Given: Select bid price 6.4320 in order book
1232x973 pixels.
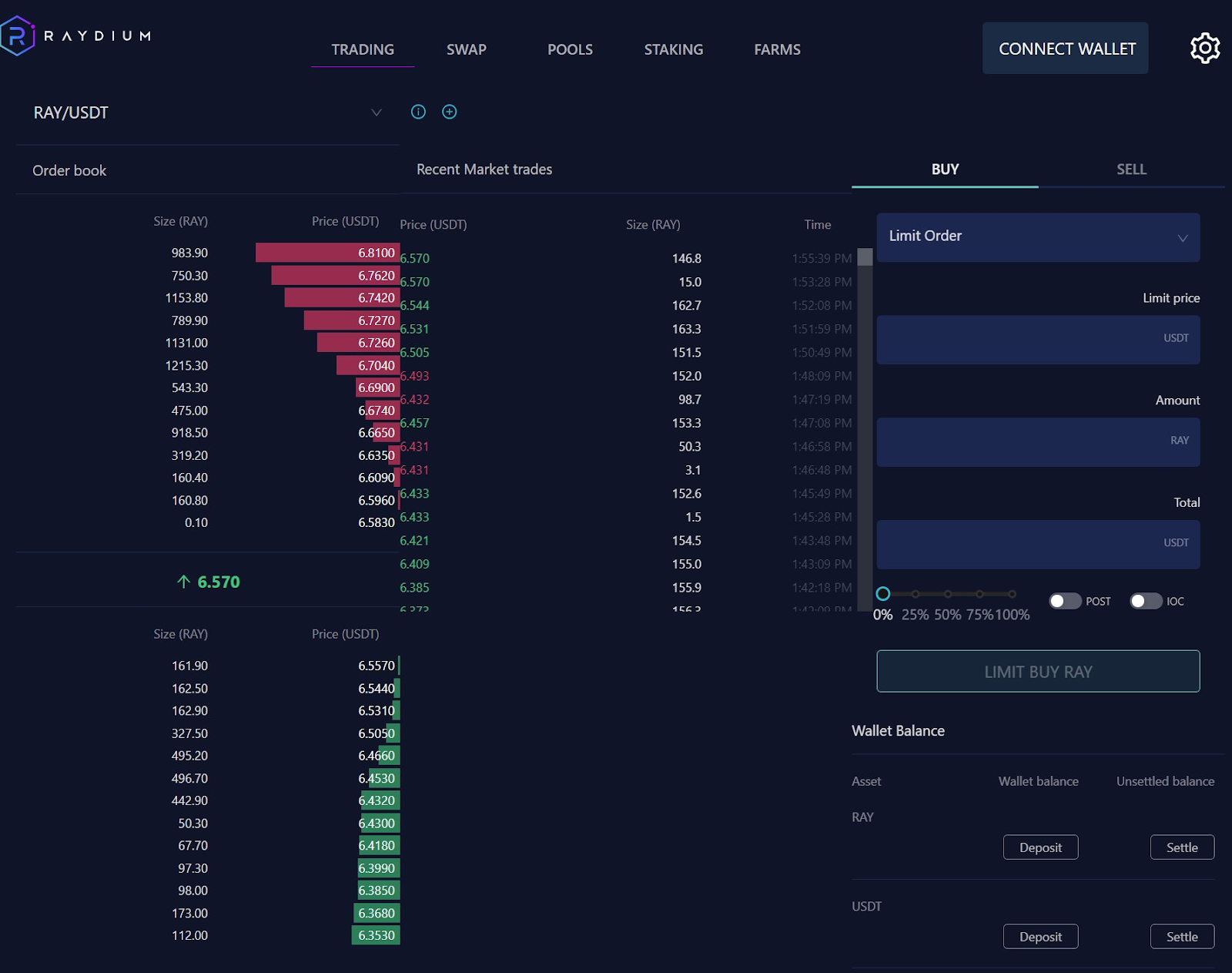Looking at the screenshot, I should coord(376,800).
